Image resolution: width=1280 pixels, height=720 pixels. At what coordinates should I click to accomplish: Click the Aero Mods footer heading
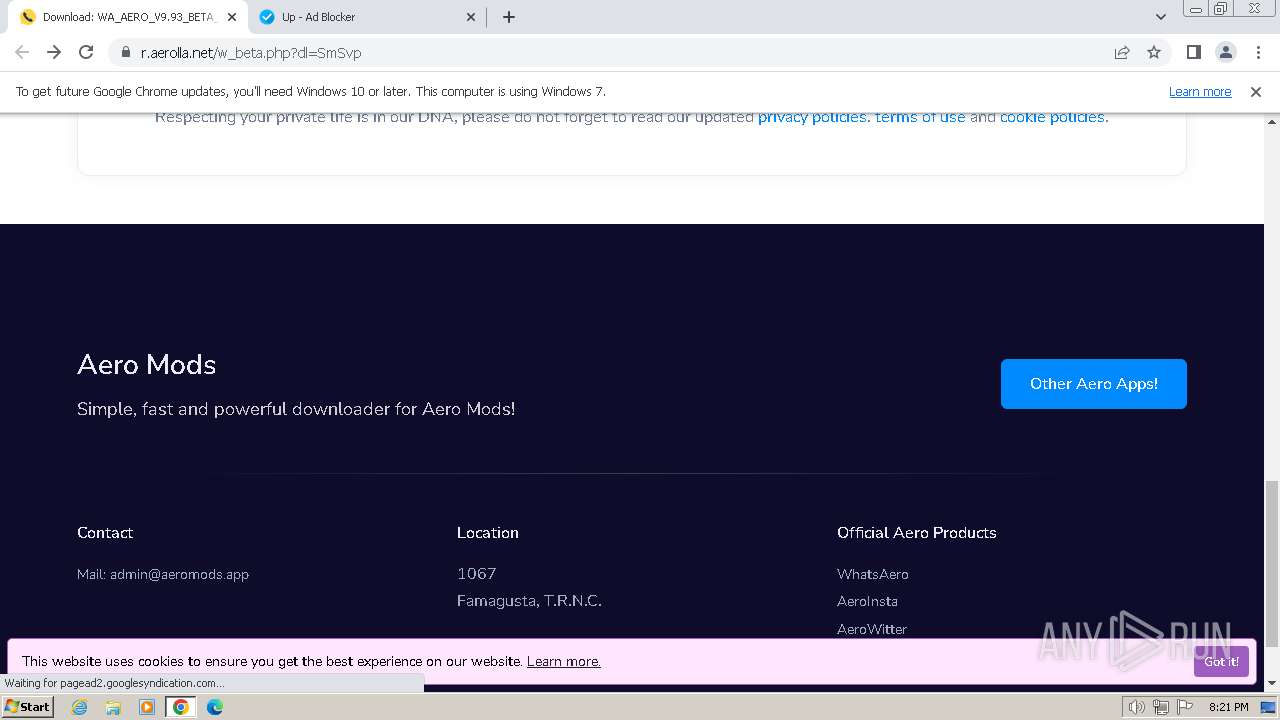[146, 364]
